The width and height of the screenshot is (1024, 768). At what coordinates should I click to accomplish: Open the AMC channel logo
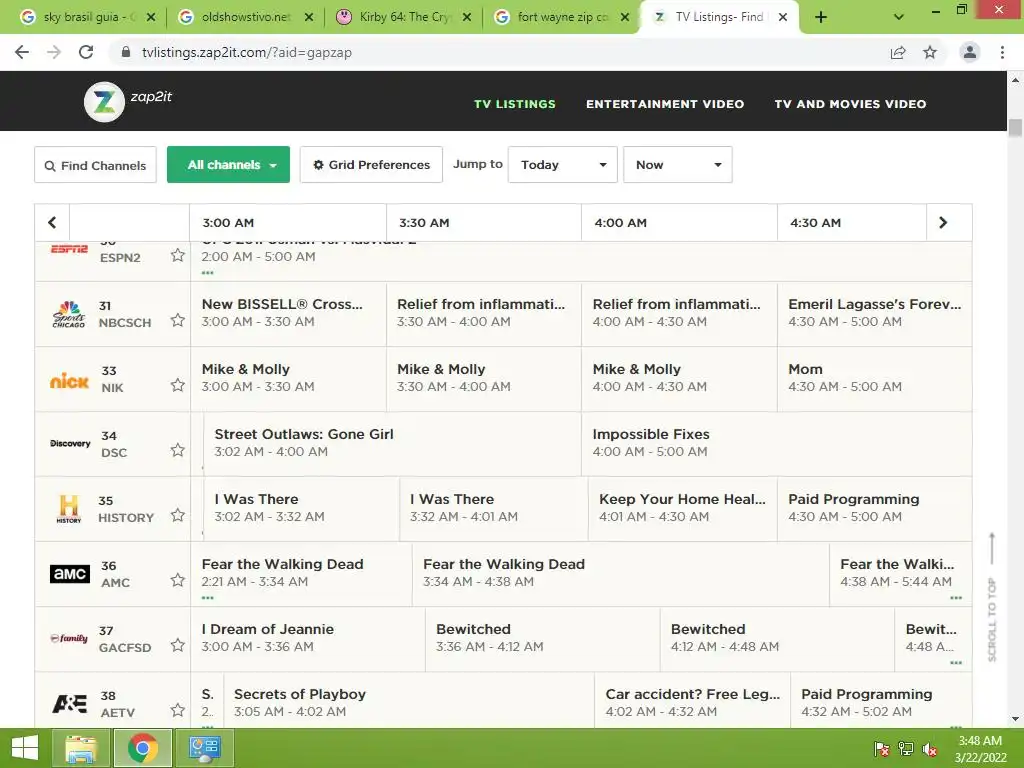(x=70, y=573)
